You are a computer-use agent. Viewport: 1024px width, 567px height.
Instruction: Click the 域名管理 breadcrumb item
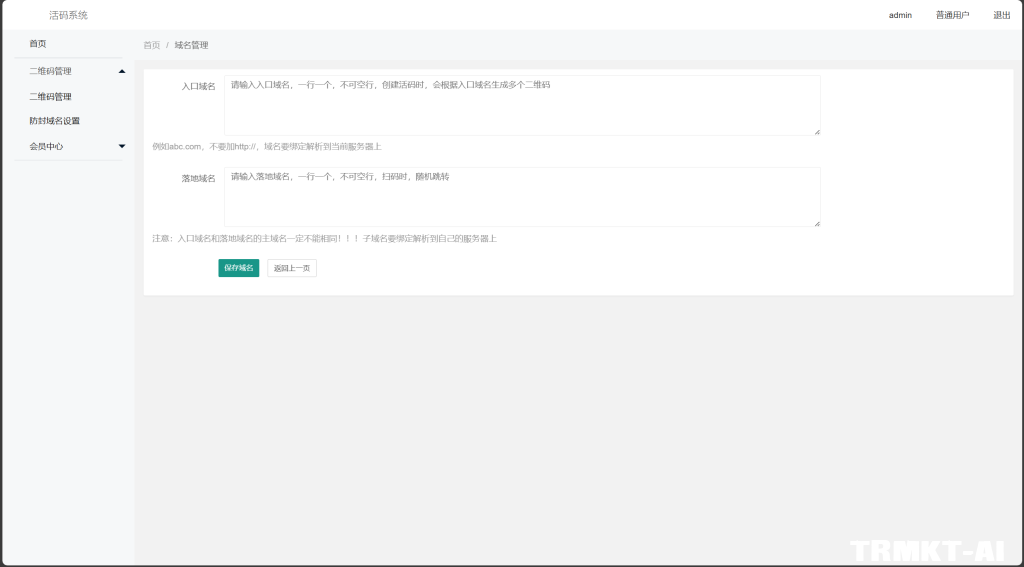(x=191, y=45)
